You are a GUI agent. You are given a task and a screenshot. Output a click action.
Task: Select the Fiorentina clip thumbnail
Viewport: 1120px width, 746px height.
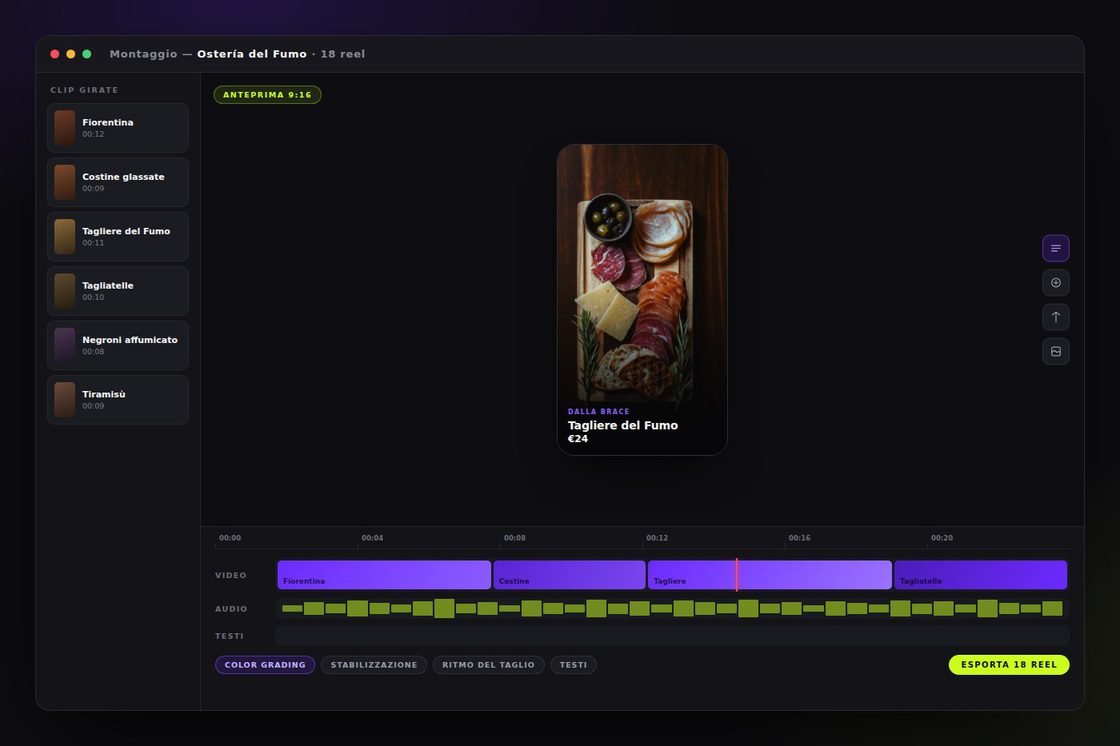click(65, 128)
